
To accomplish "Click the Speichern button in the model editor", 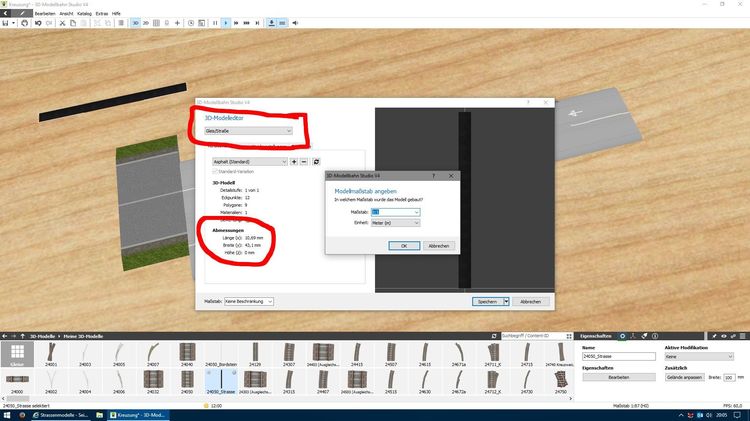I will click(x=487, y=301).
